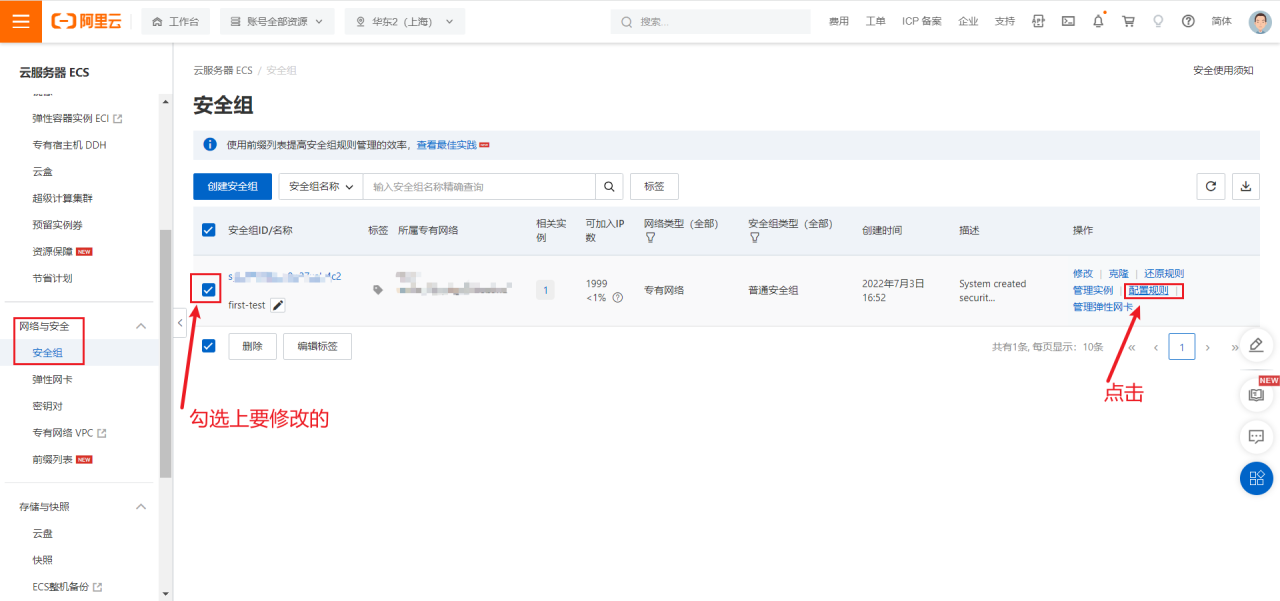Image resolution: width=1280 pixels, height=601 pixels.
Task: Open the shopping cart icon
Action: pos(1128,20)
